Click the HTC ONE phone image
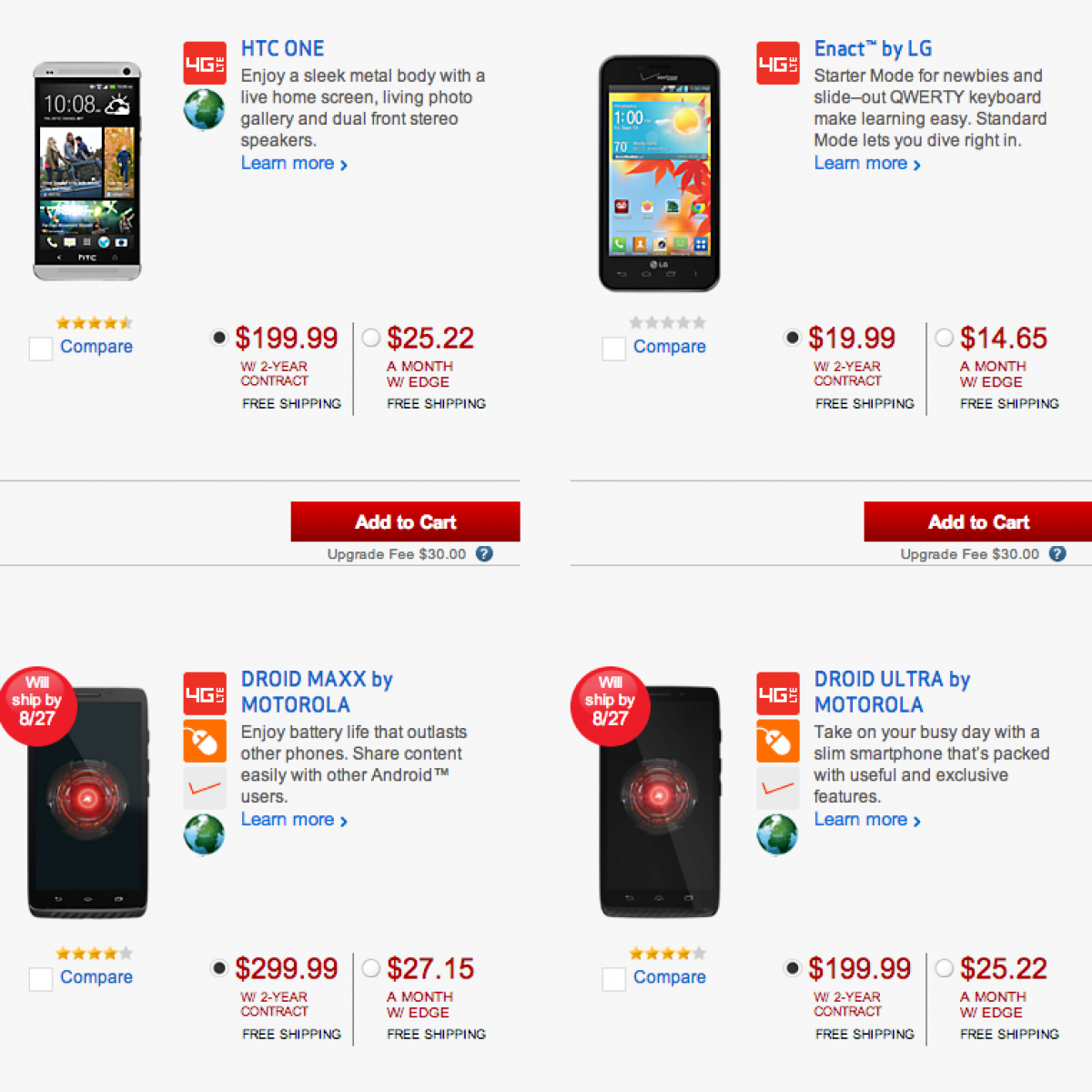This screenshot has width=1092, height=1092. tap(87, 171)
